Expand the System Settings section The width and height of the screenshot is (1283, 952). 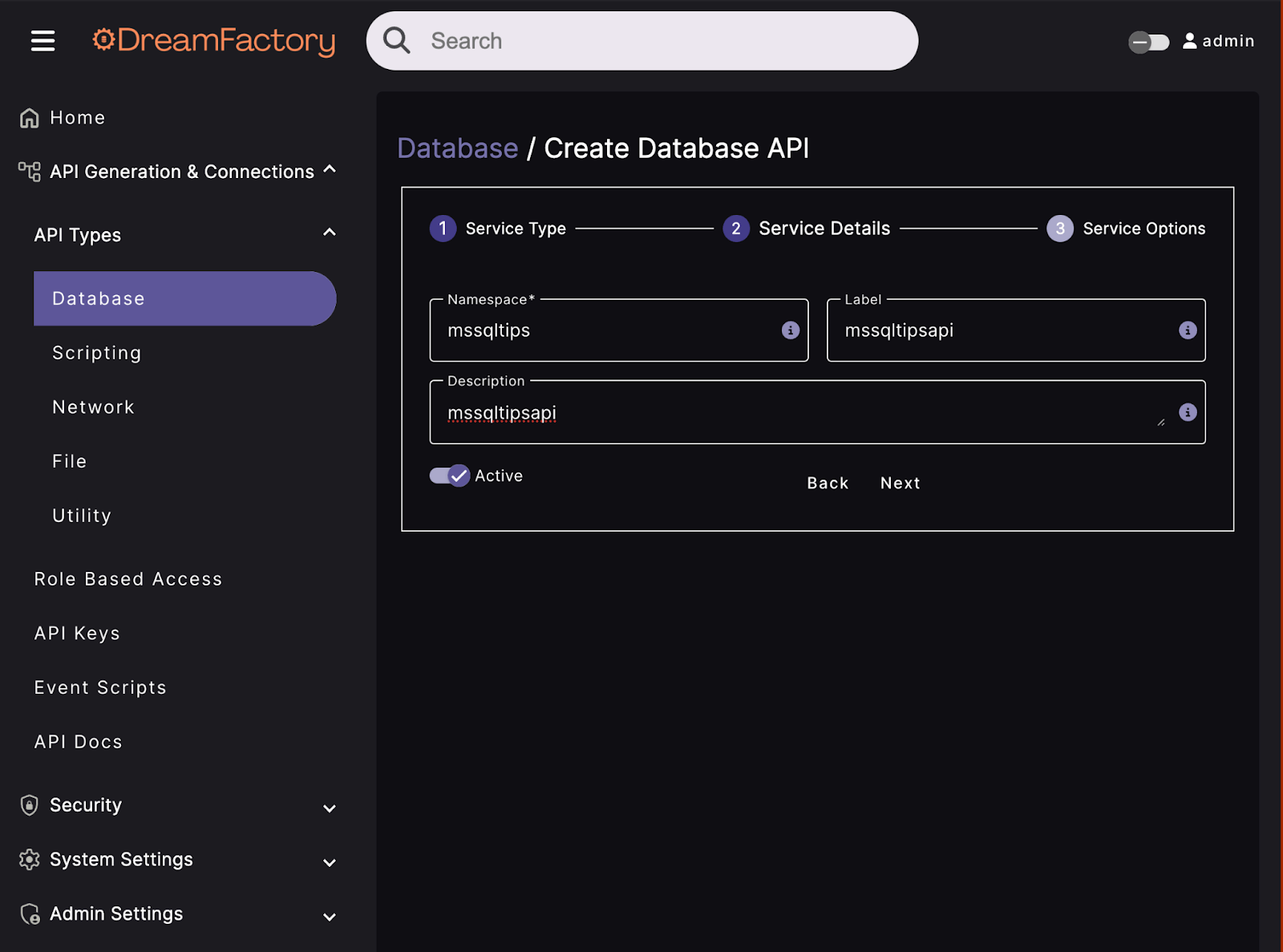(330, 862)
